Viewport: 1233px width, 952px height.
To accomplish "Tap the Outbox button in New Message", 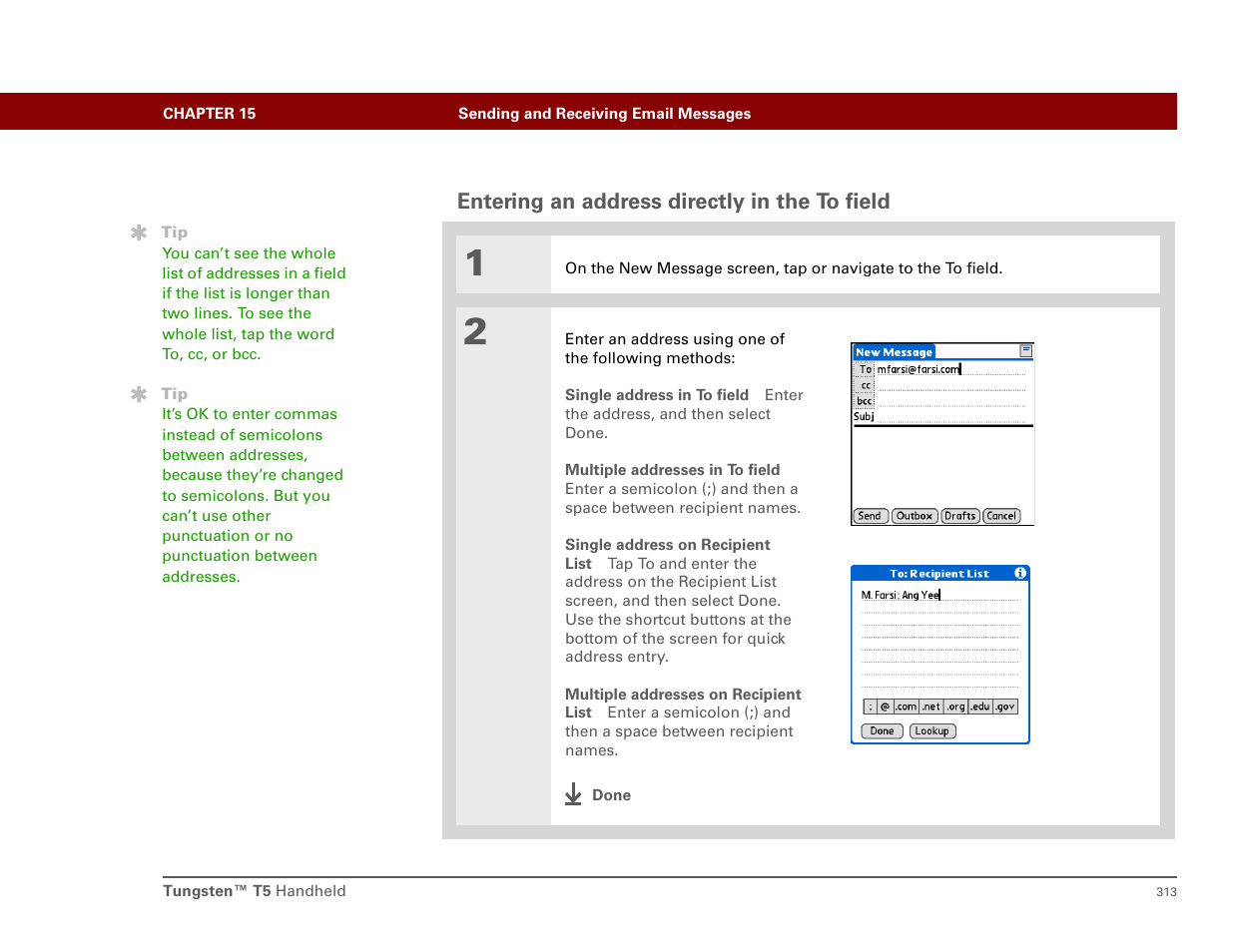I will [x=914, y=516].
